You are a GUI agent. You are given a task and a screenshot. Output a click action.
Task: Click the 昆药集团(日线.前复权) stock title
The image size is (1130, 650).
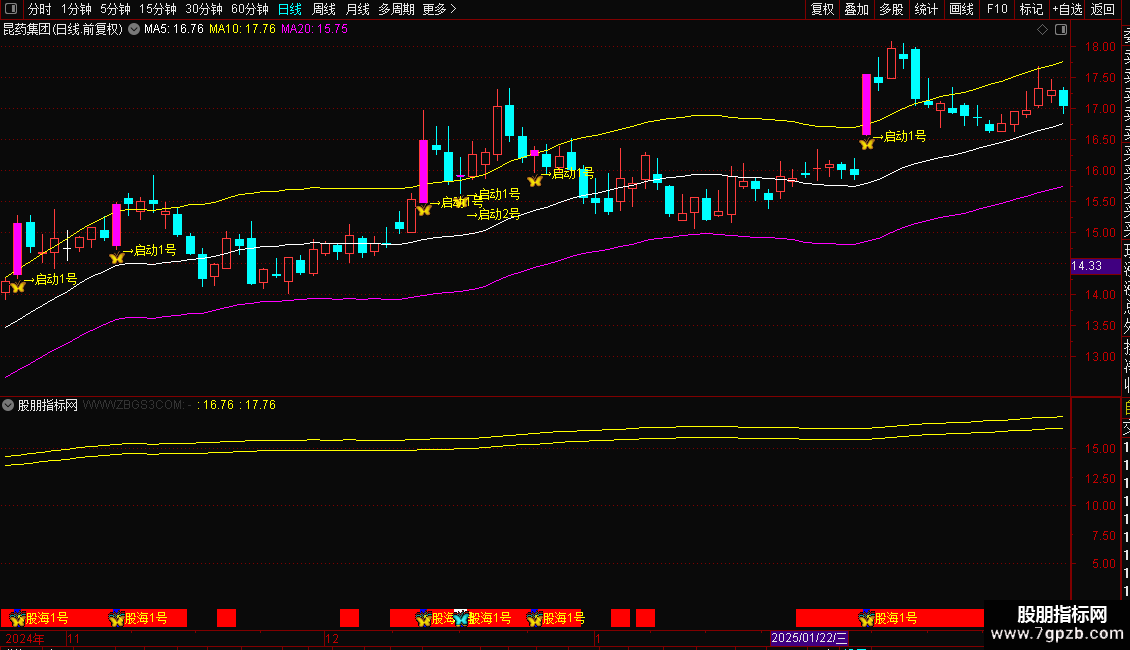pyautogui.click(x=63, y=30)
